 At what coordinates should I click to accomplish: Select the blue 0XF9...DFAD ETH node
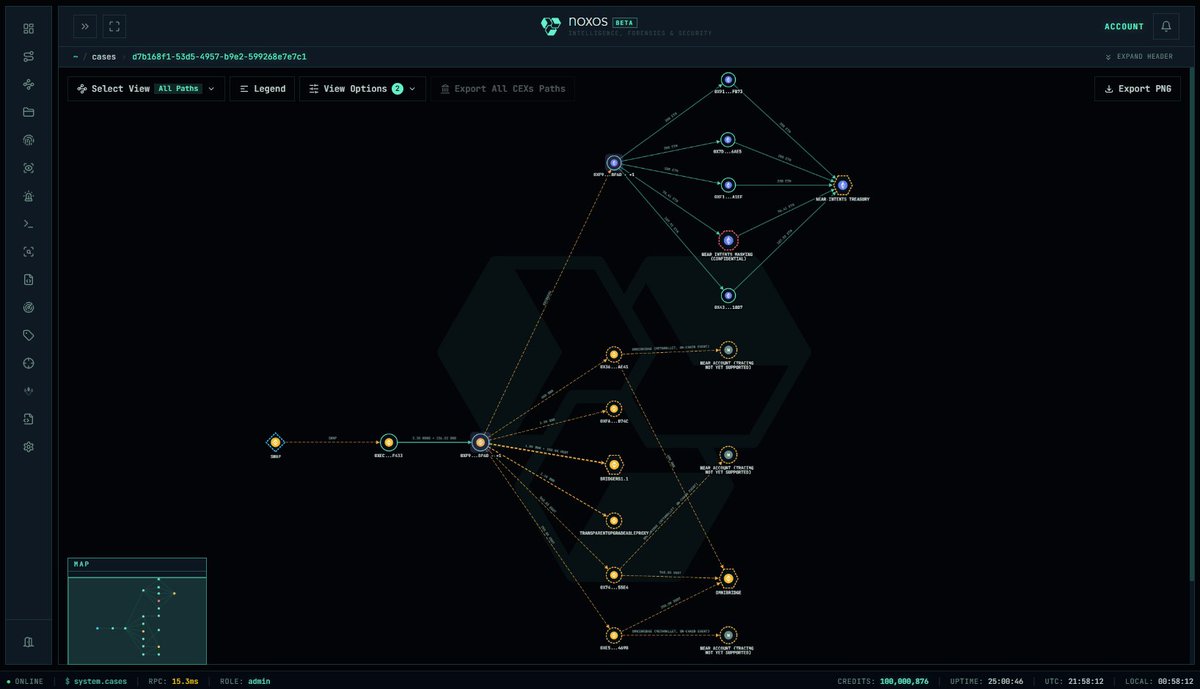coord(614,162)
